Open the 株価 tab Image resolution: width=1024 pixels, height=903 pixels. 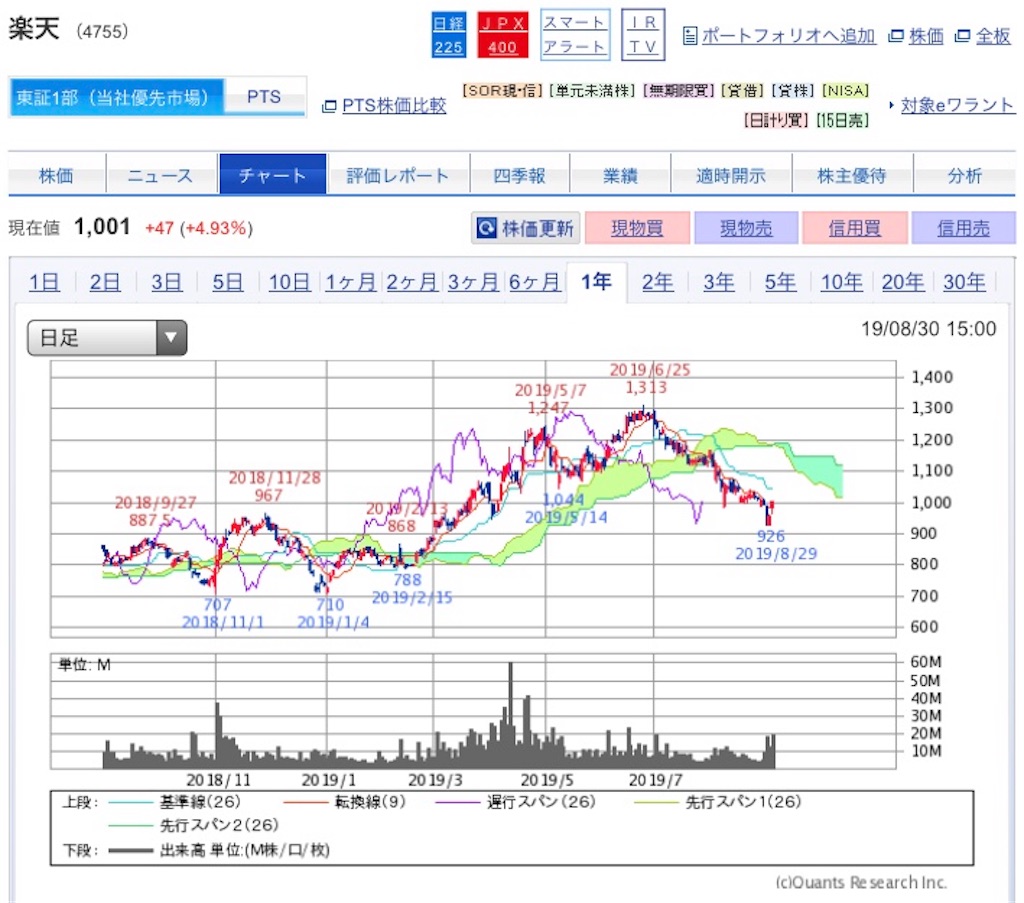57,175
